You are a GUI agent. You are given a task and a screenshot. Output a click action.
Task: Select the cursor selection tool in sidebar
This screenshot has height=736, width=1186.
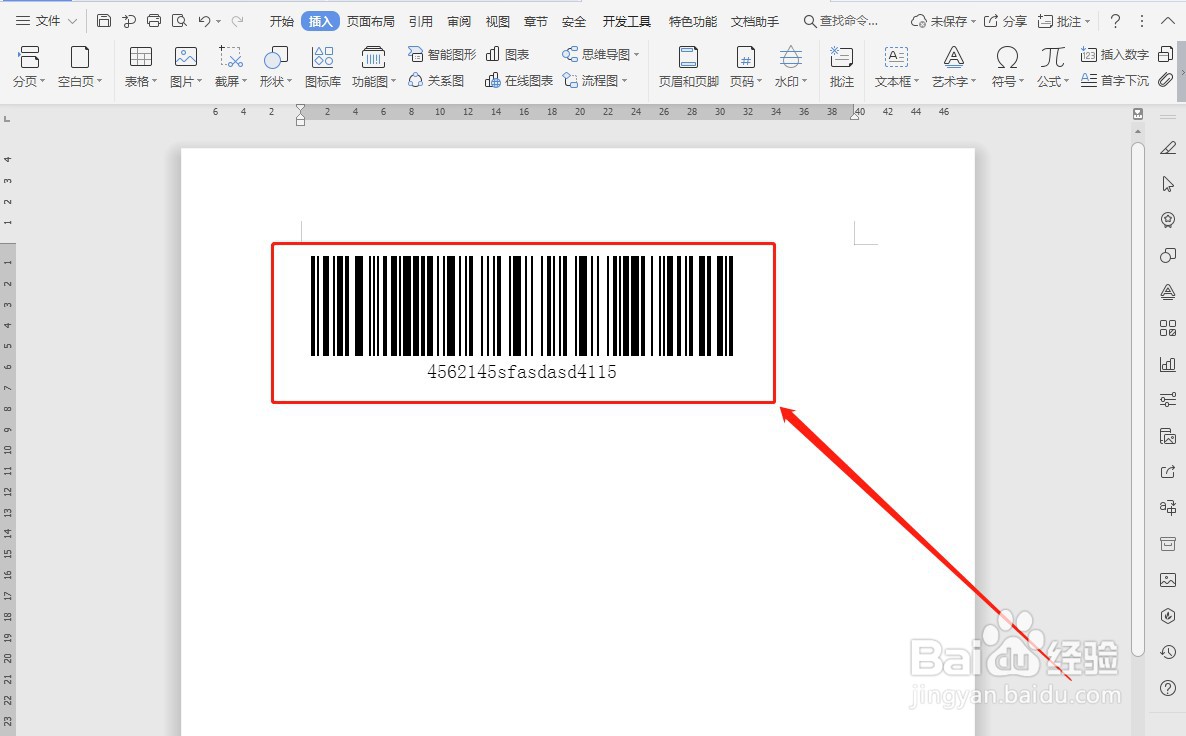click(x=1168, y=184)
